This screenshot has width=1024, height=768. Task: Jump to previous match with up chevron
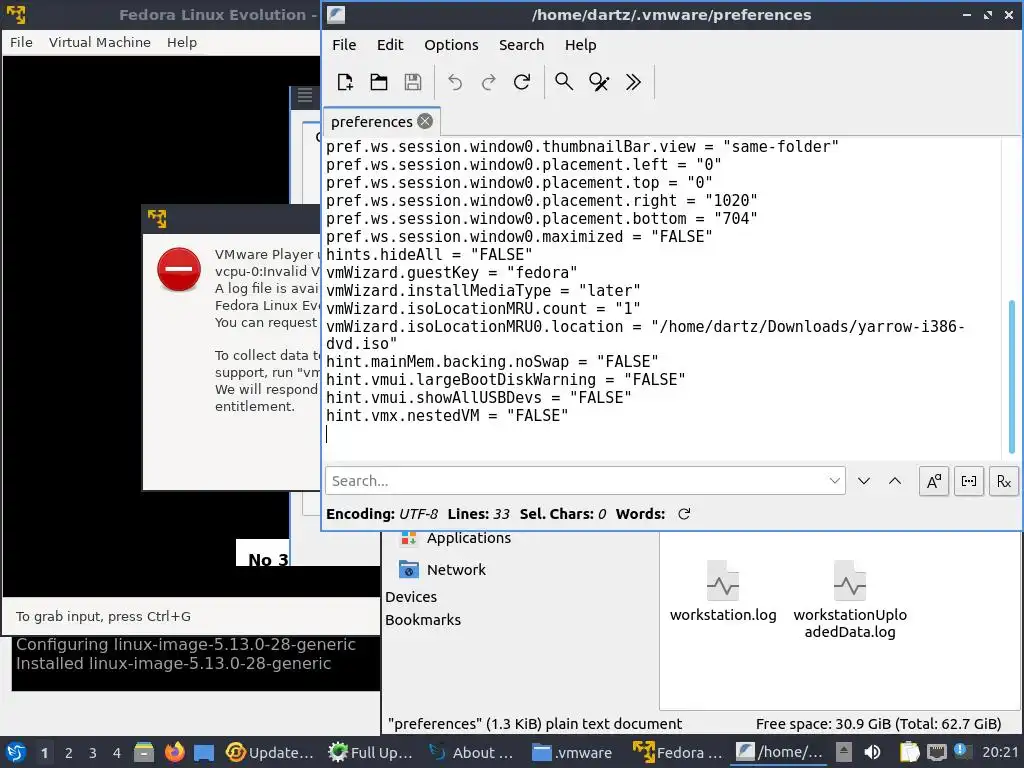coord(895,481)
